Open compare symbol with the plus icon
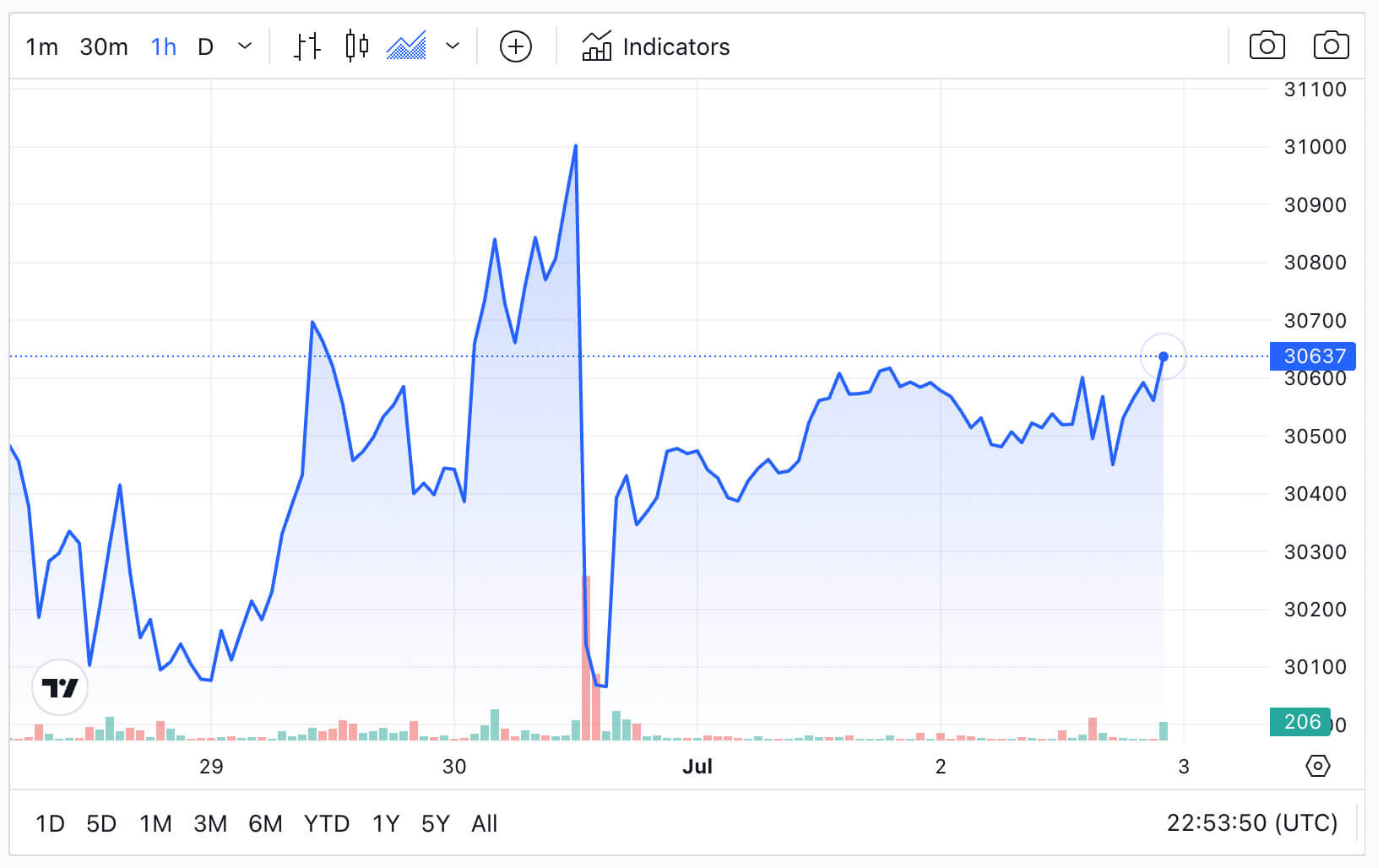Image resolution: width=1378 pixels, height=868 pixels. [516, 46]
